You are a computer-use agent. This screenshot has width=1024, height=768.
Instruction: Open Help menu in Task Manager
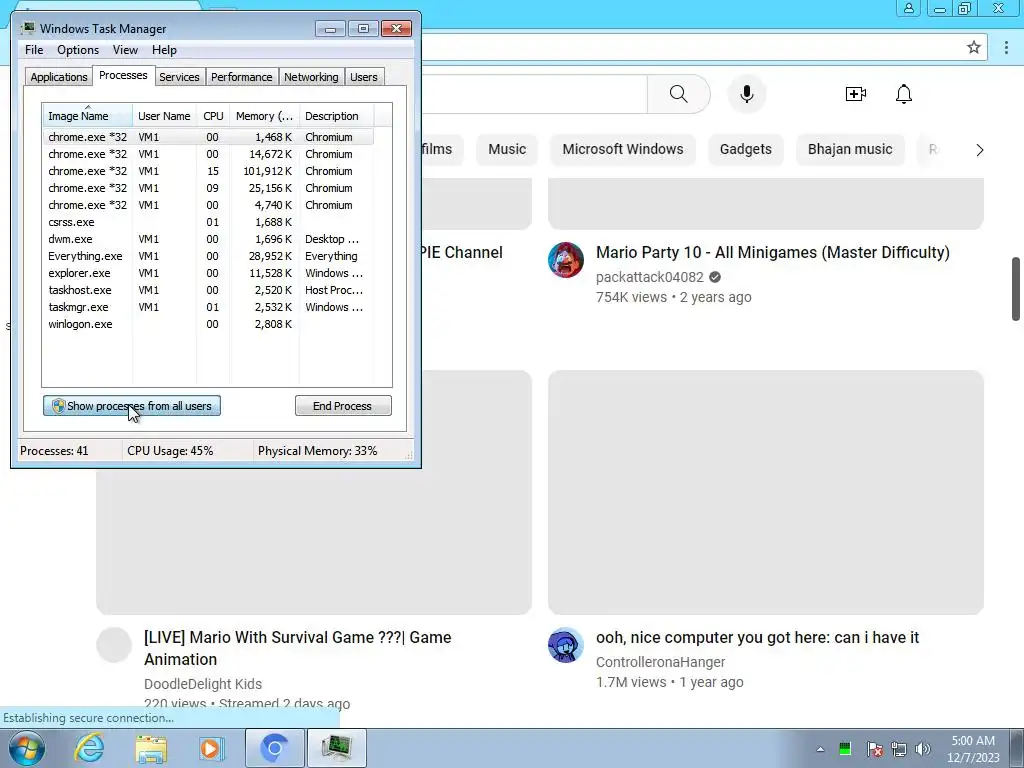tap(164, 50)
